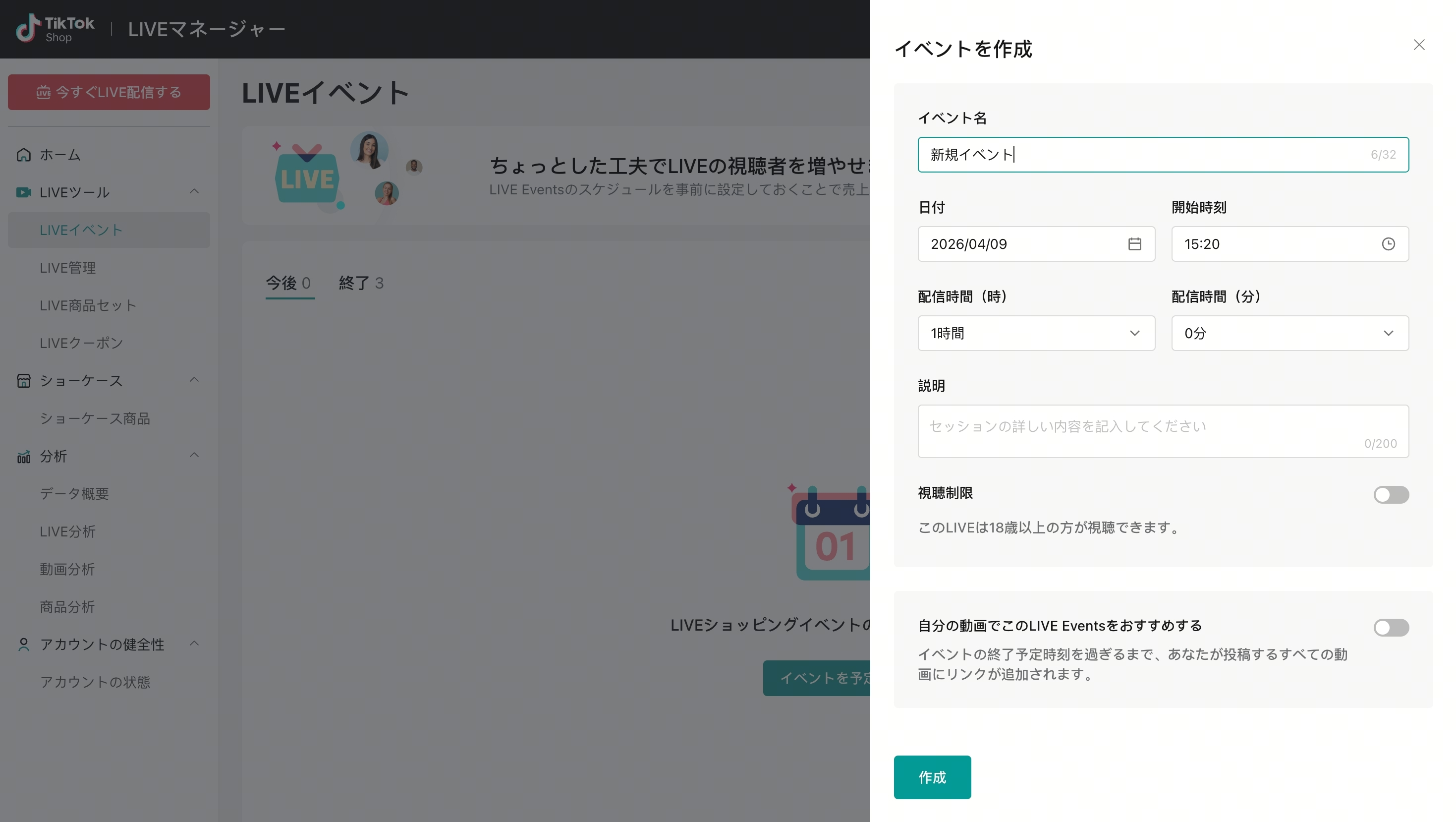Click the calendar icon in date field
This screenshot has width=1456, height=822.
point(1134,243)
